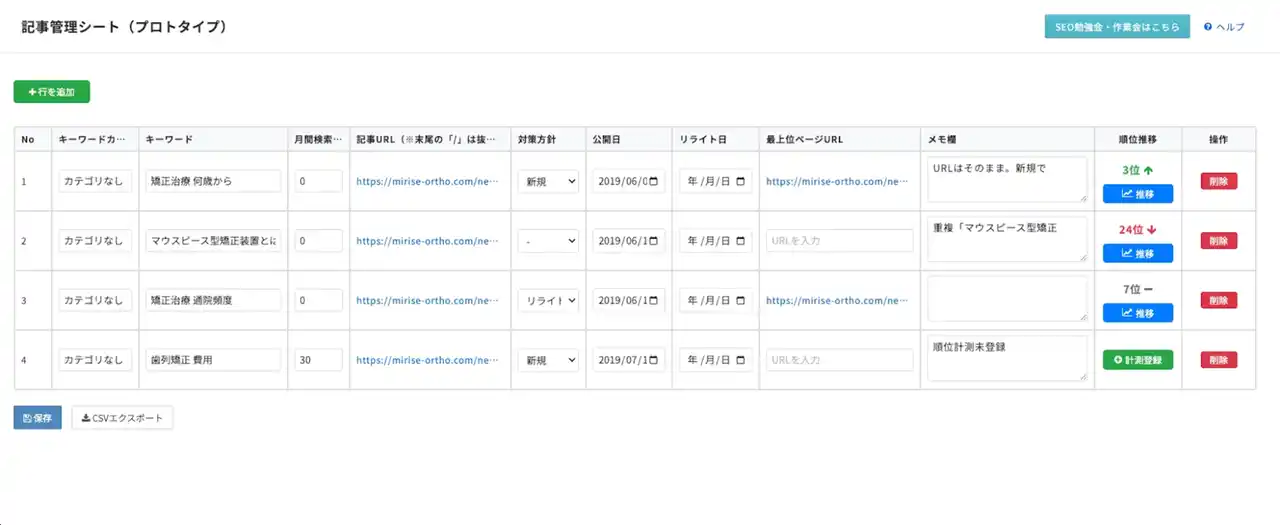Click the help icon labeled ヘルプ
The height and width of the screenshot is (525, 1280).
click(1208, 27)
